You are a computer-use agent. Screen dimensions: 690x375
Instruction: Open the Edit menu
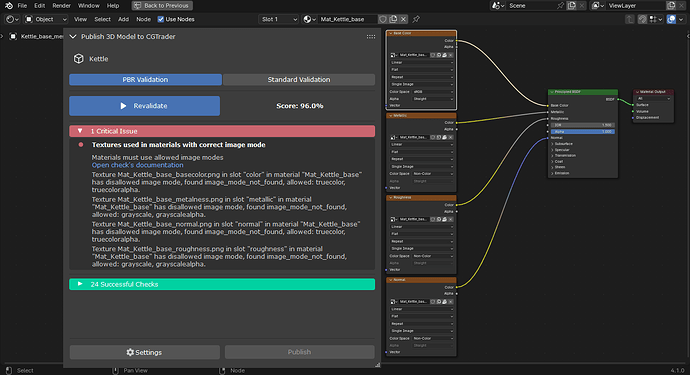[40, 6]
